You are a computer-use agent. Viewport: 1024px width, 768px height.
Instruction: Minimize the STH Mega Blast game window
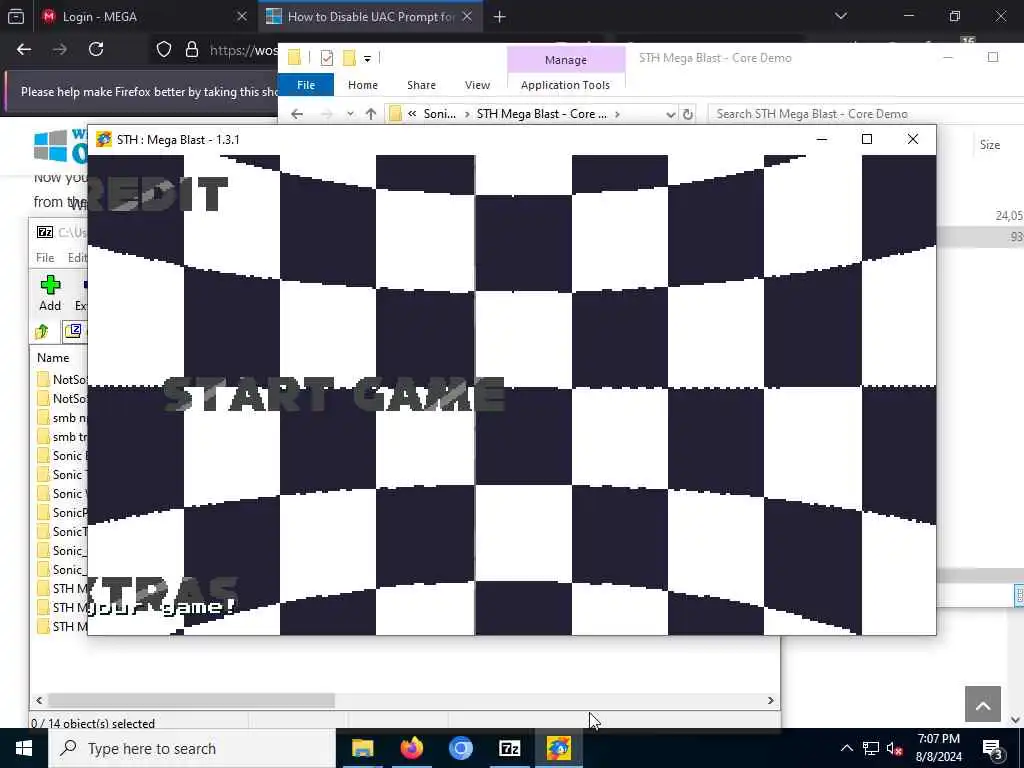822,139
